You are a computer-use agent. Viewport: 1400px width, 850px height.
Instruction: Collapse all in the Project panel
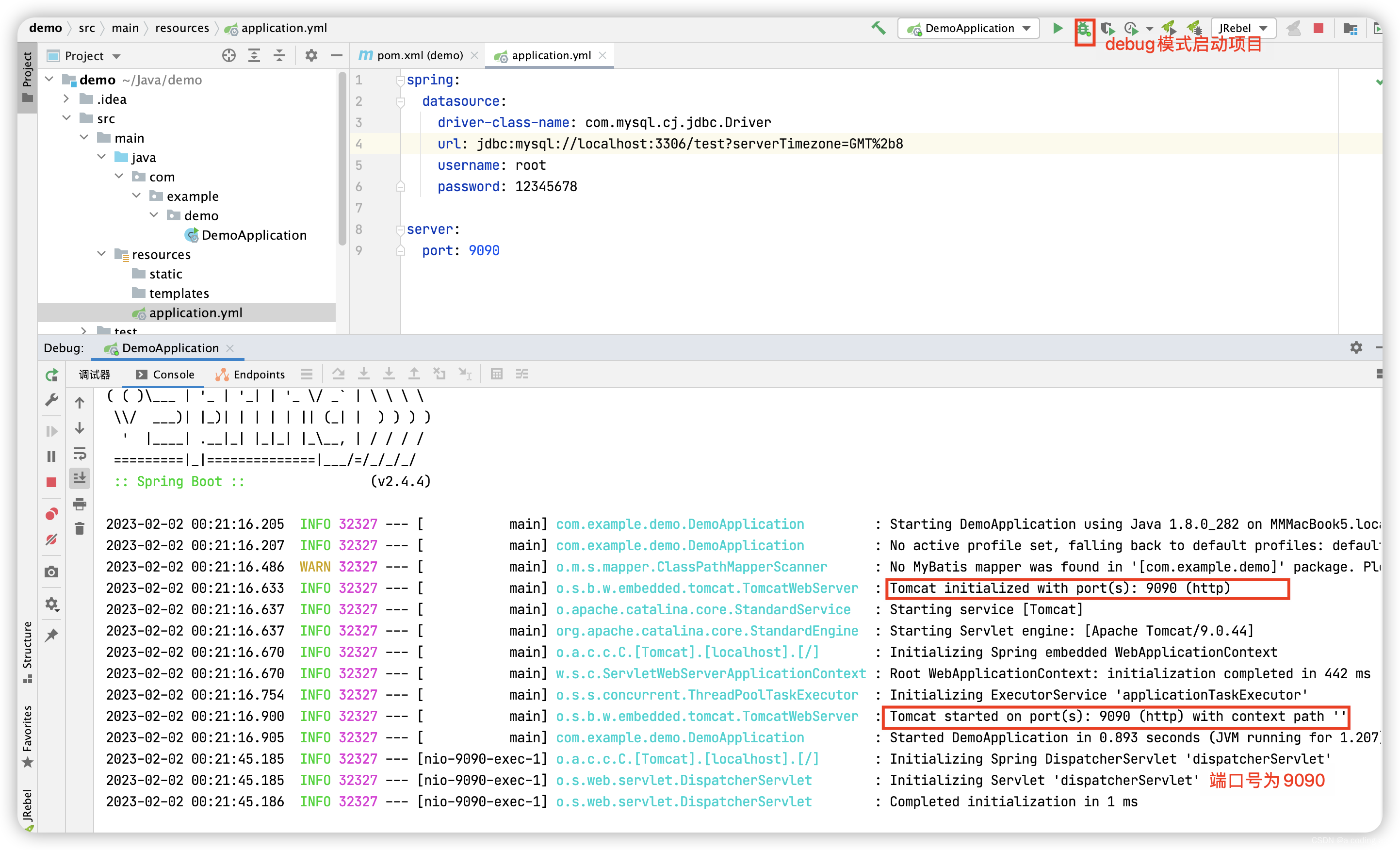pyautogui.click(x=279, y=56)
